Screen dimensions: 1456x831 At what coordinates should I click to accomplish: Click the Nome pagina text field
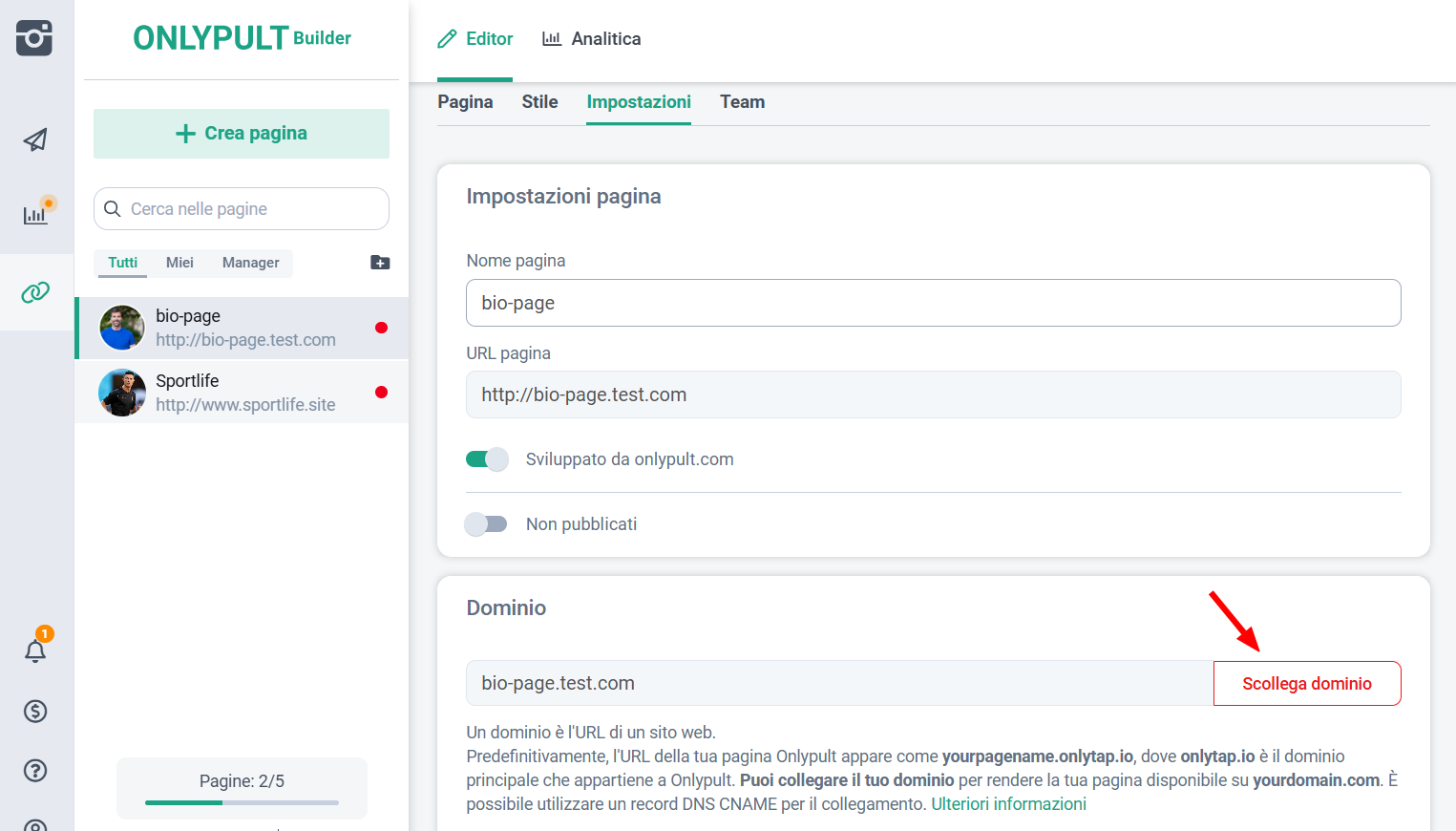(933, 303)
